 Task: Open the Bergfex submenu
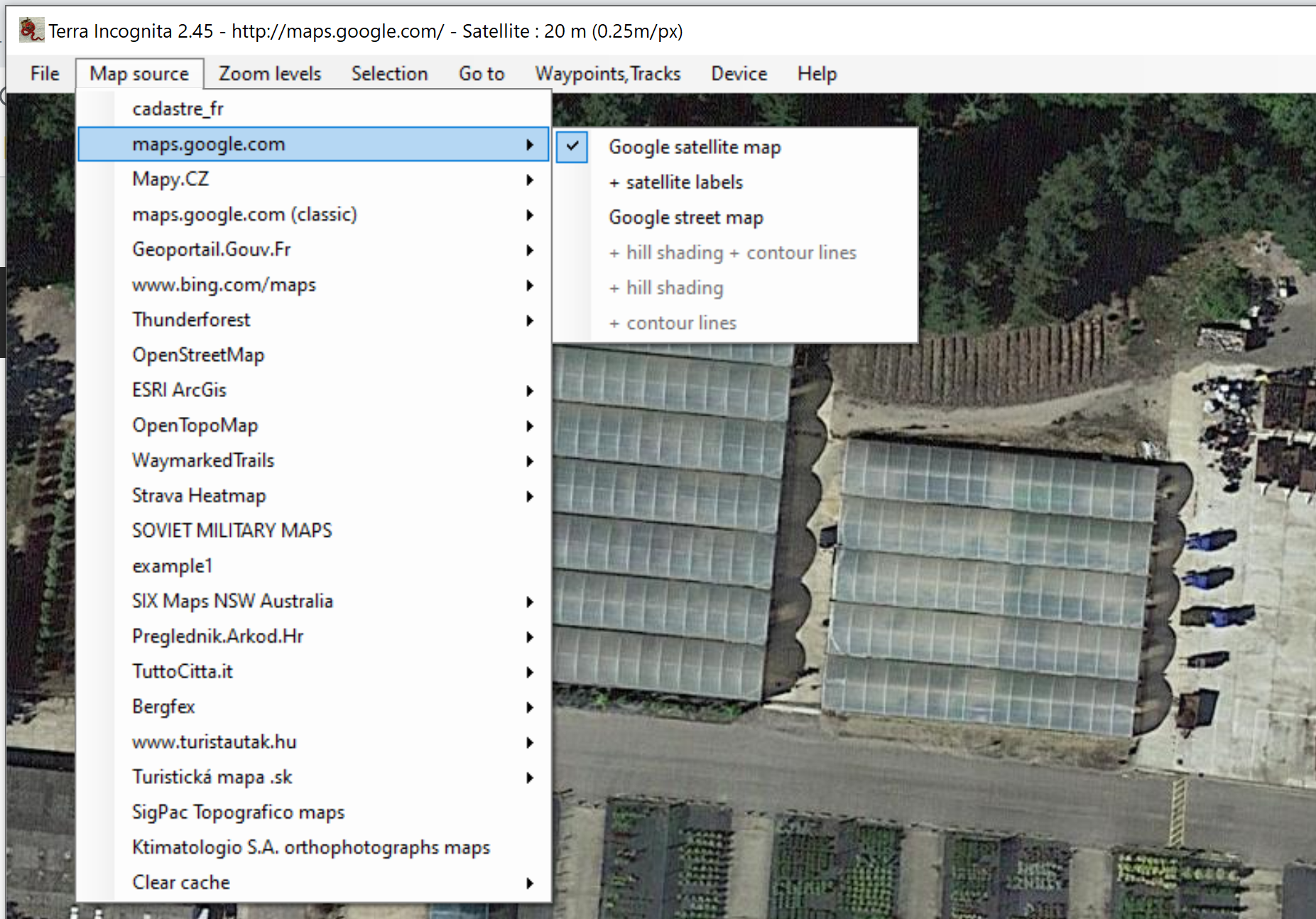pyautogui.click(x=313, y=707)
